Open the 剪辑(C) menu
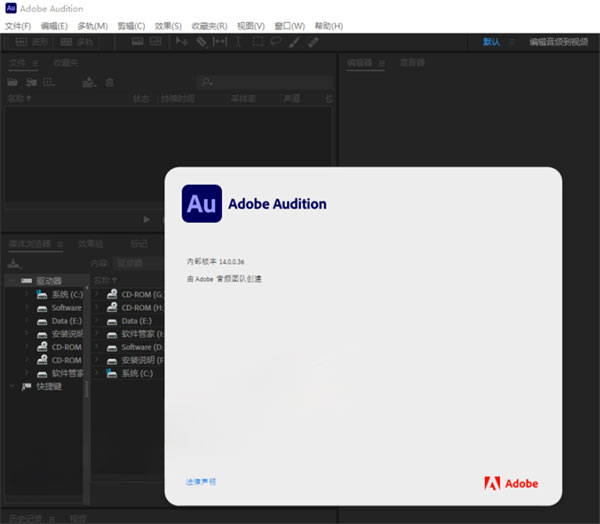 coord(131,26)
